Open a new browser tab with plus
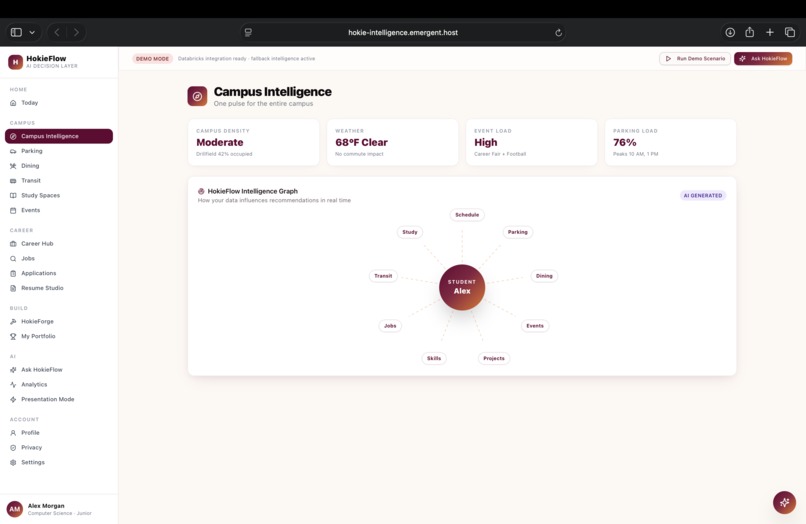806x524 pixels. [x=770, y=32]
